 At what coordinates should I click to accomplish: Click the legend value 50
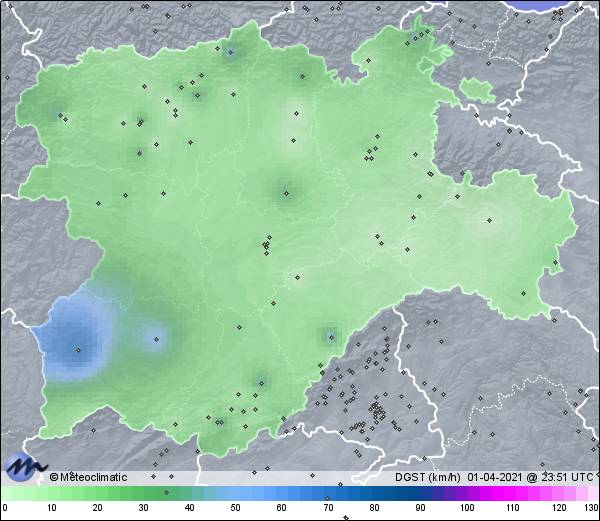point(236,508)
